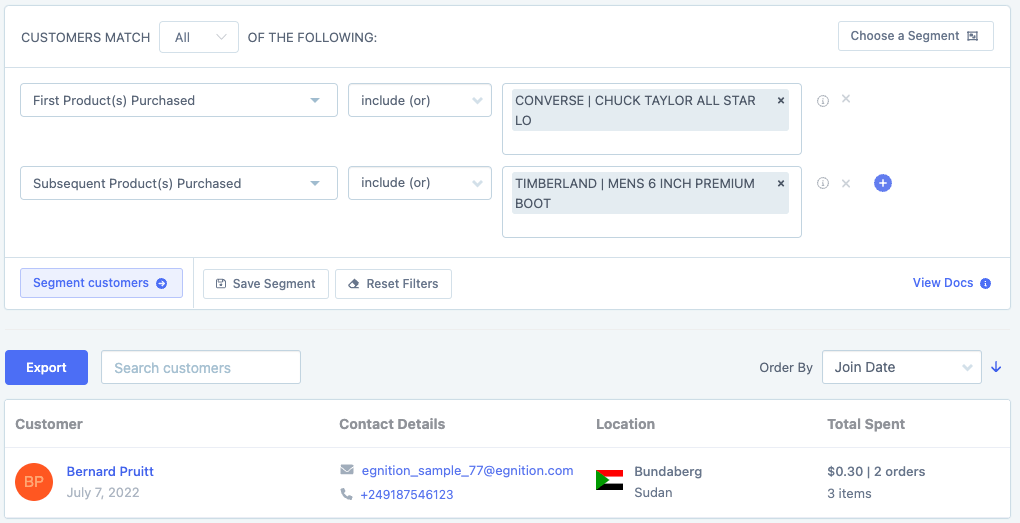This screenshot has width=1020, height=523.
Task: Expand the Subsequent Product(s) Purchased dropdown
Action: (x=178, y=183)
